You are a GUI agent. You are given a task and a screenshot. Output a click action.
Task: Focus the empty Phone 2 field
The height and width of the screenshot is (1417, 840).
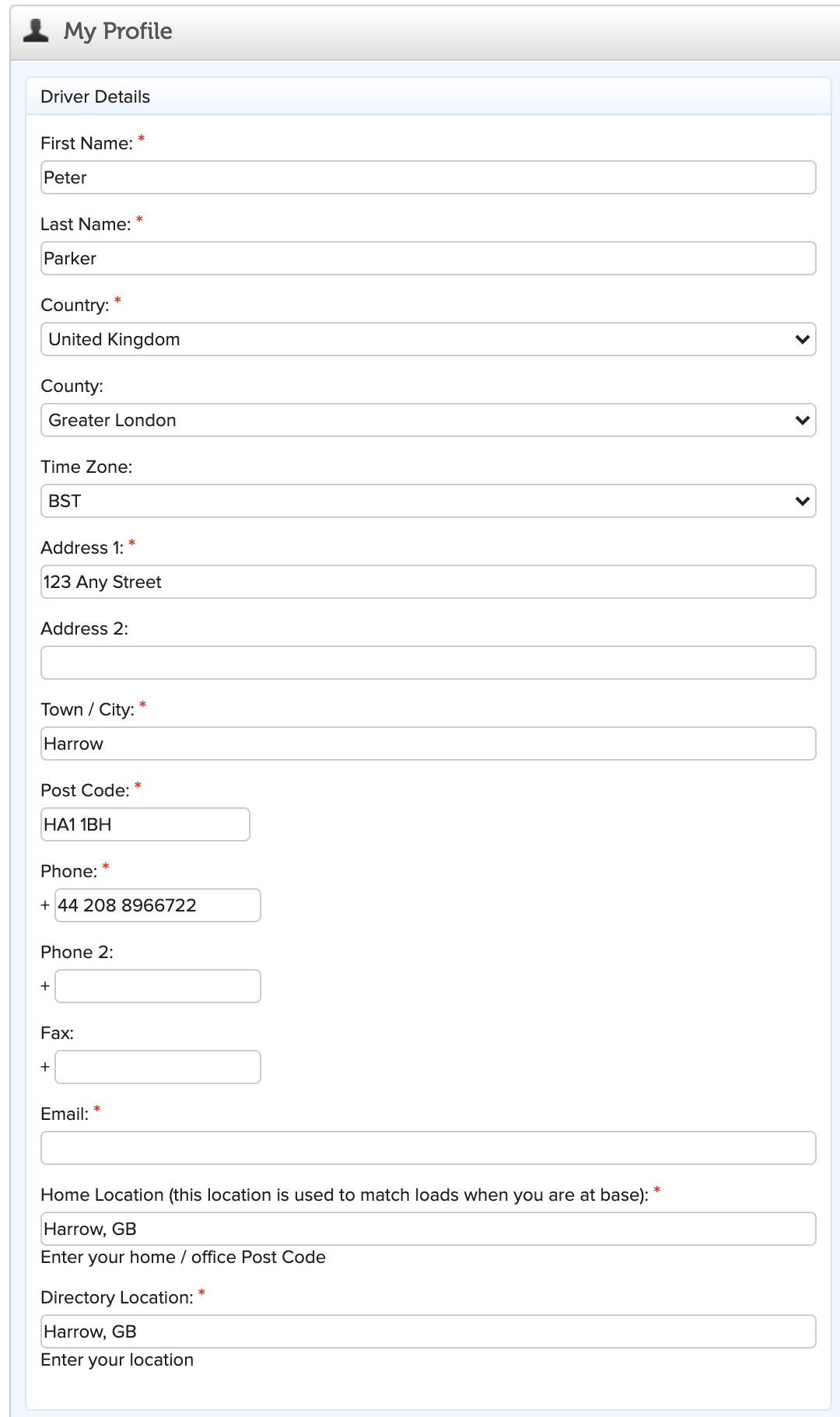(158, 986)
